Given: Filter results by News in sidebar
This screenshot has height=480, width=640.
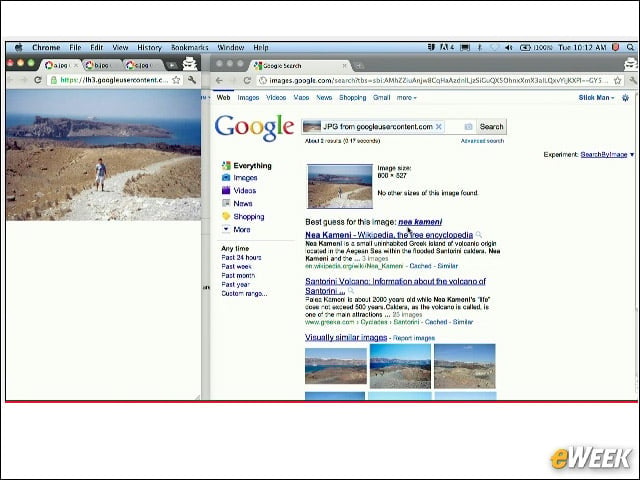Looking at the screenshot, I should [243, 203].
